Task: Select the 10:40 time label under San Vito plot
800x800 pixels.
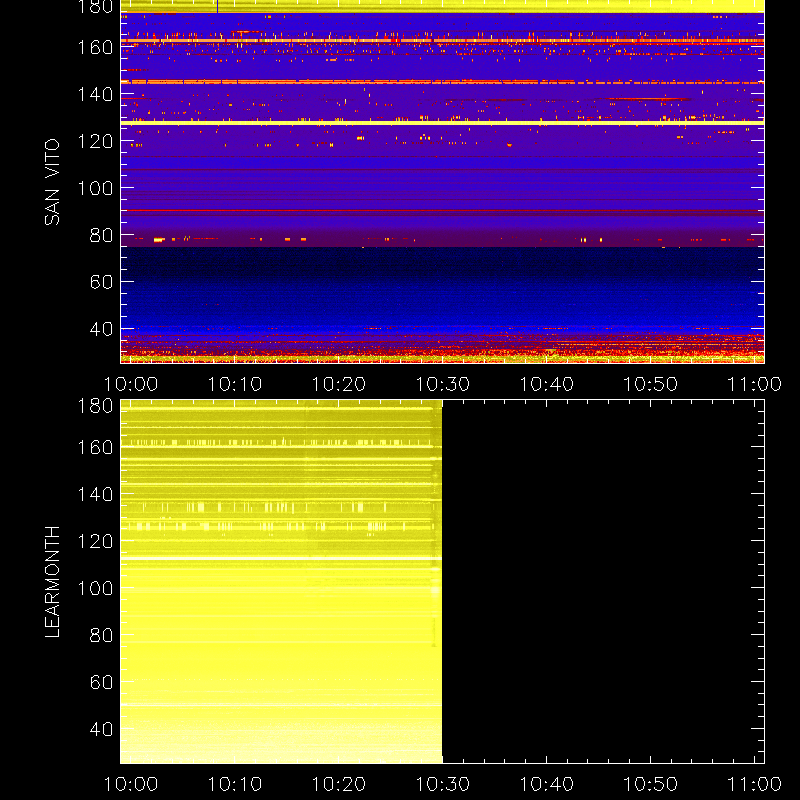Action: coord(546,384)
